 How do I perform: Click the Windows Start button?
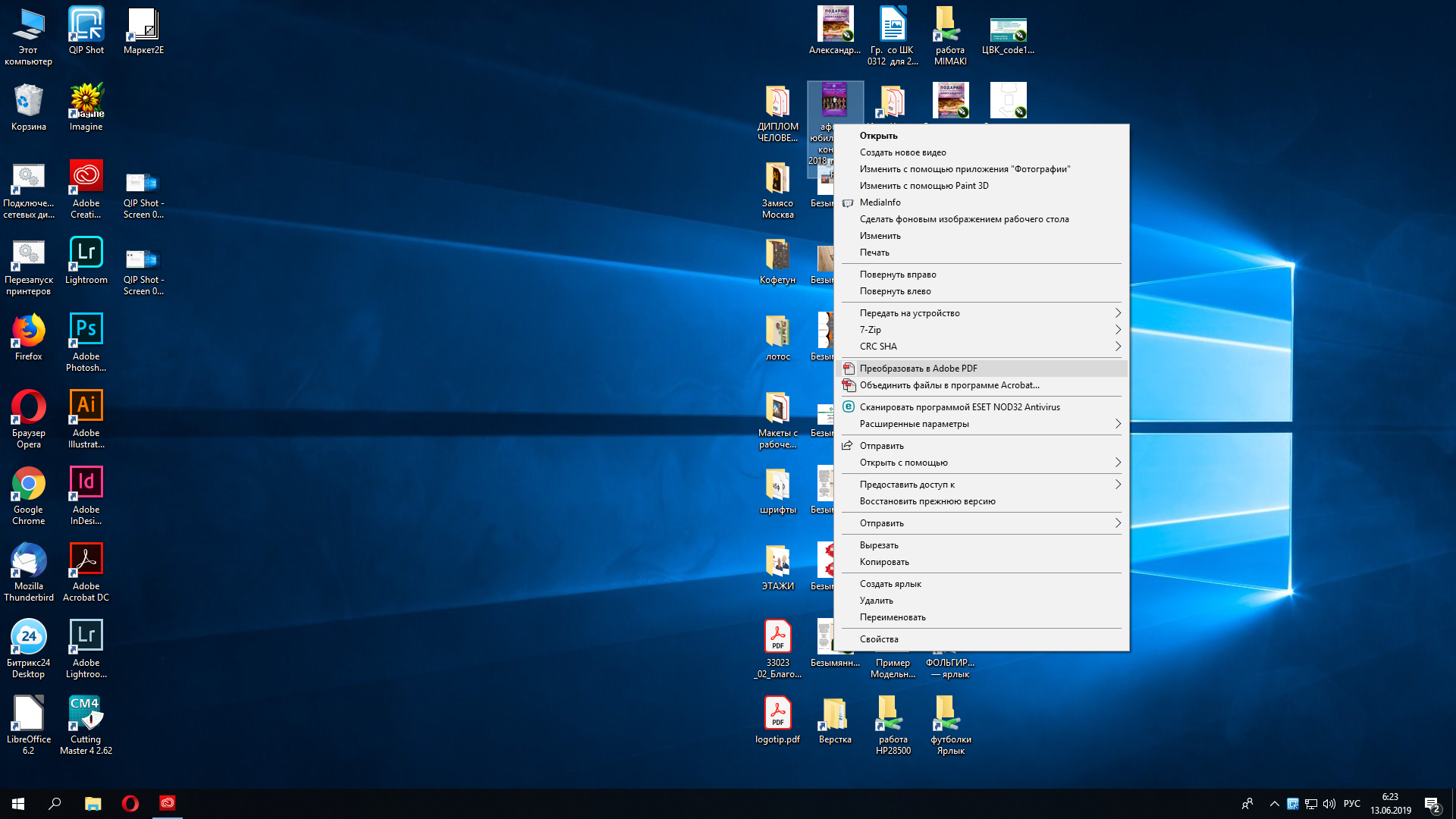coord(18,803)
